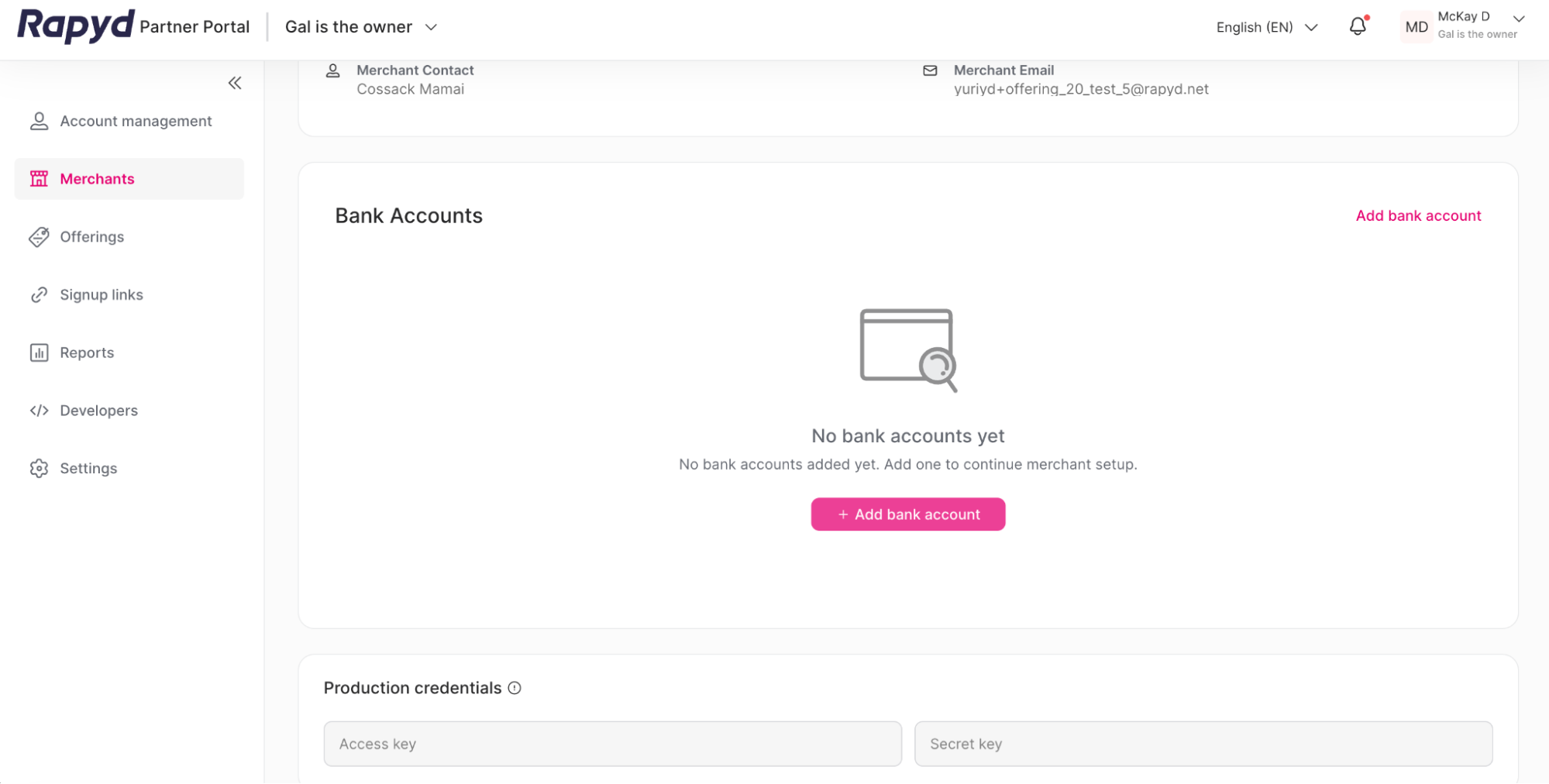Click the notification bell icon
This screenshot has height=784, width=1549.
tap(1357, 26)
